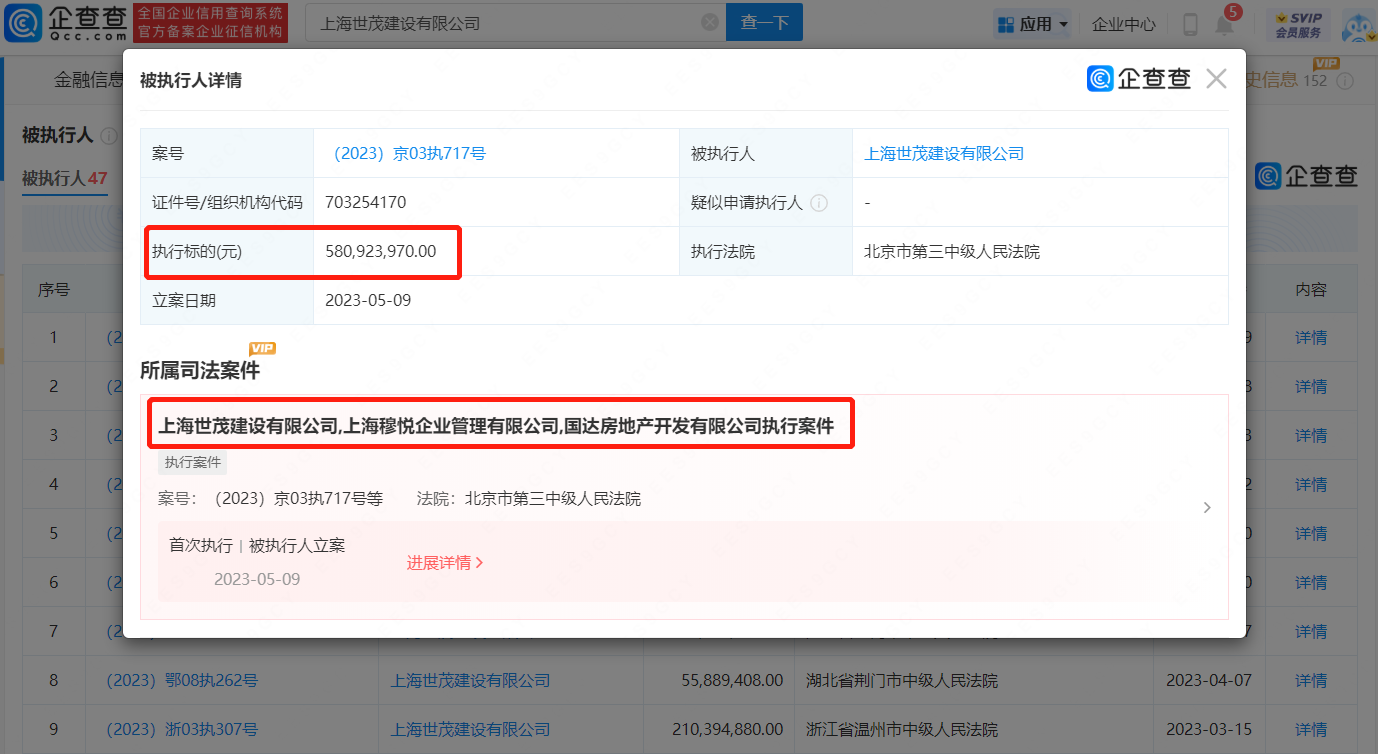Open 详情 for row 5
The image size is (1378, 754).
click(1311, 534)
